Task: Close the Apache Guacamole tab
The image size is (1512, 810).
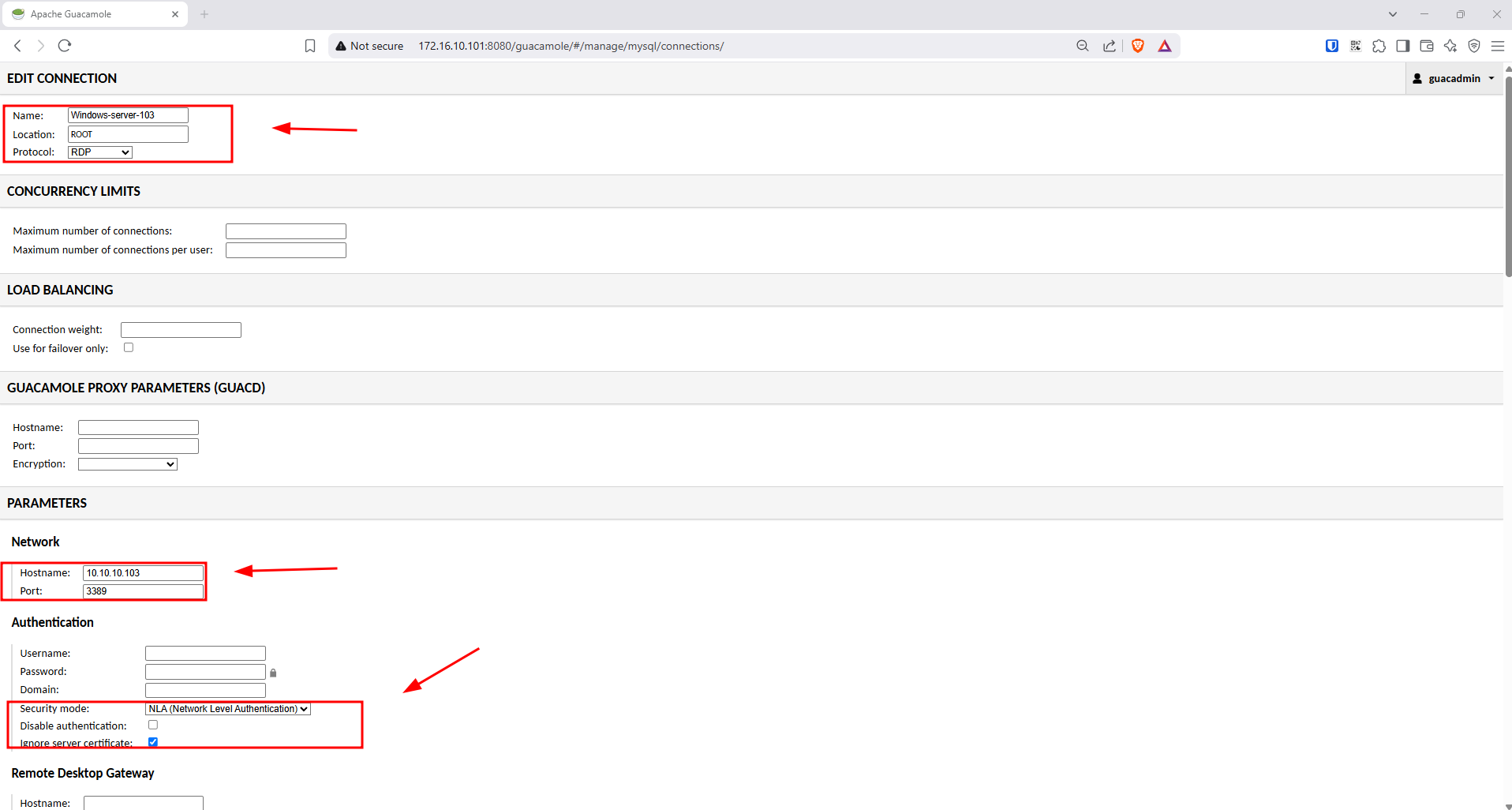Action: 175,14
